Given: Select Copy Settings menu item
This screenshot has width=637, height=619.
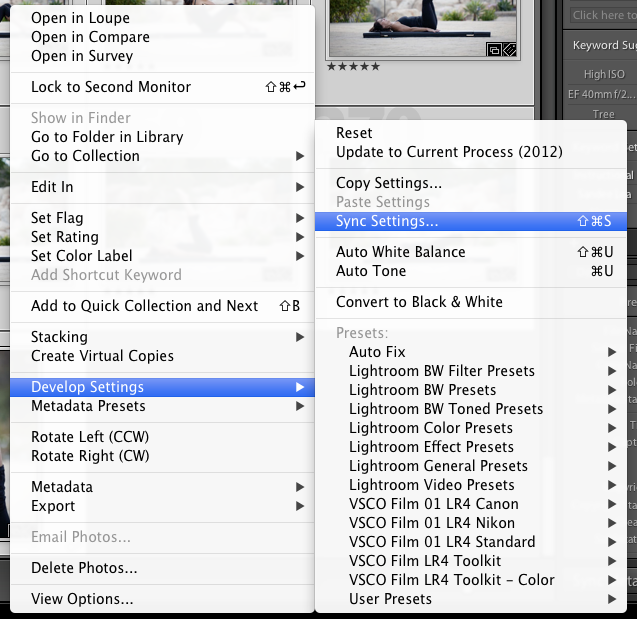Looking at the screenshot, I should pyautogui.click(x=389, y=183).
